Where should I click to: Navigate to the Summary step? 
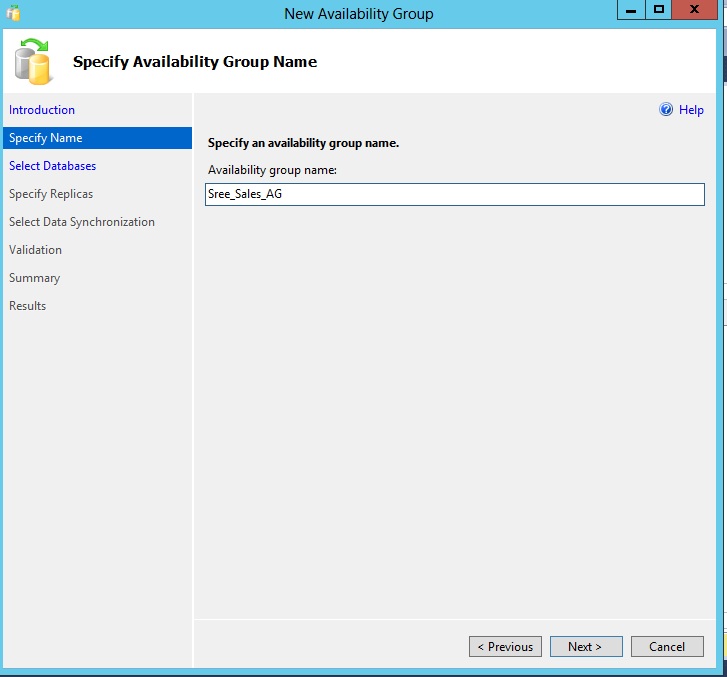35,278
